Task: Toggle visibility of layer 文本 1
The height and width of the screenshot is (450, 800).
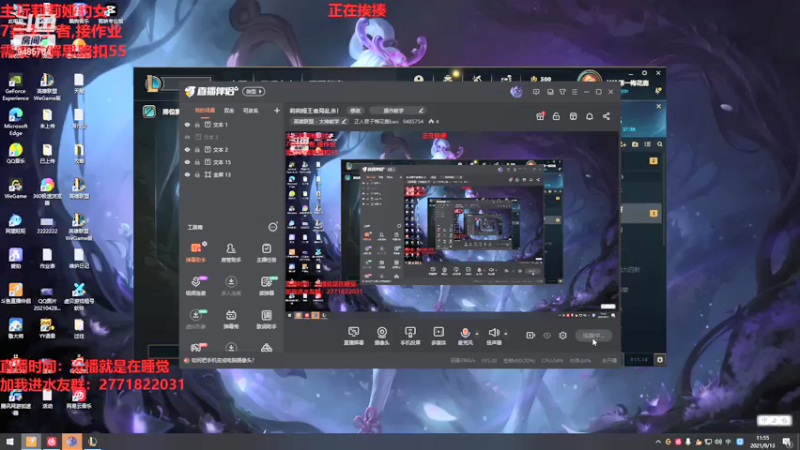Action: click(187, 124)
